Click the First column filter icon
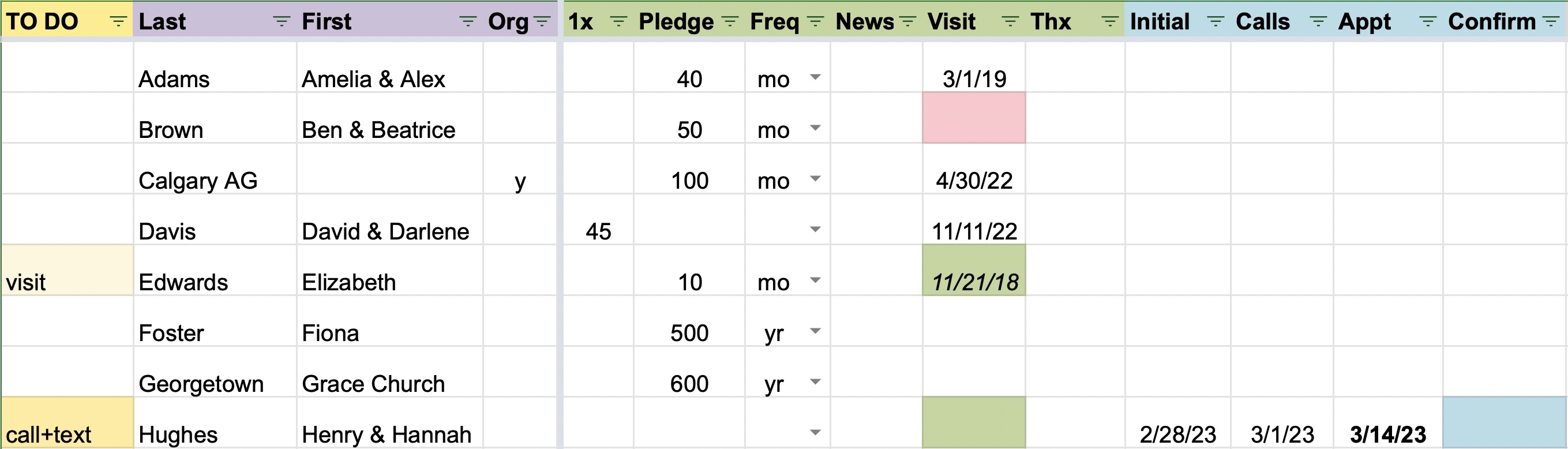This screenshot has height=449, width=1568. 467,22
